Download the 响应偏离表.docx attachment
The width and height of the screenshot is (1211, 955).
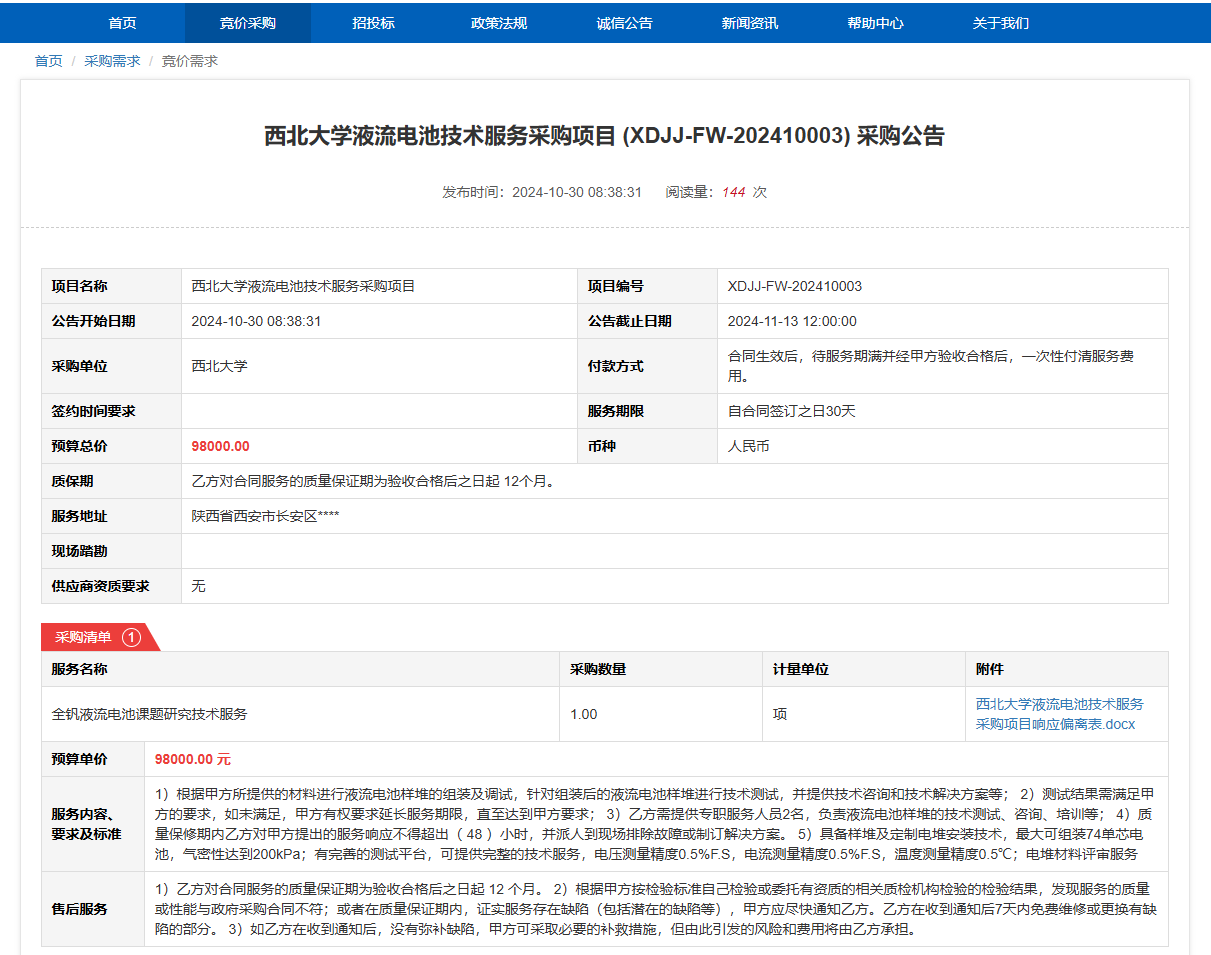click(1059, 714)
